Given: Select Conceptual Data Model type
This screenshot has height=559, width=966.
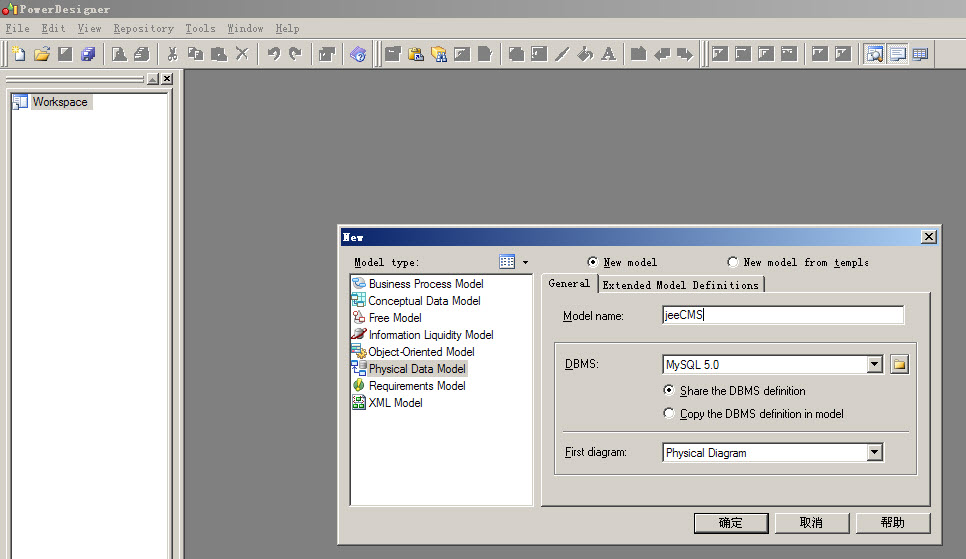Looking at the screenshot, I should point(424,301).
